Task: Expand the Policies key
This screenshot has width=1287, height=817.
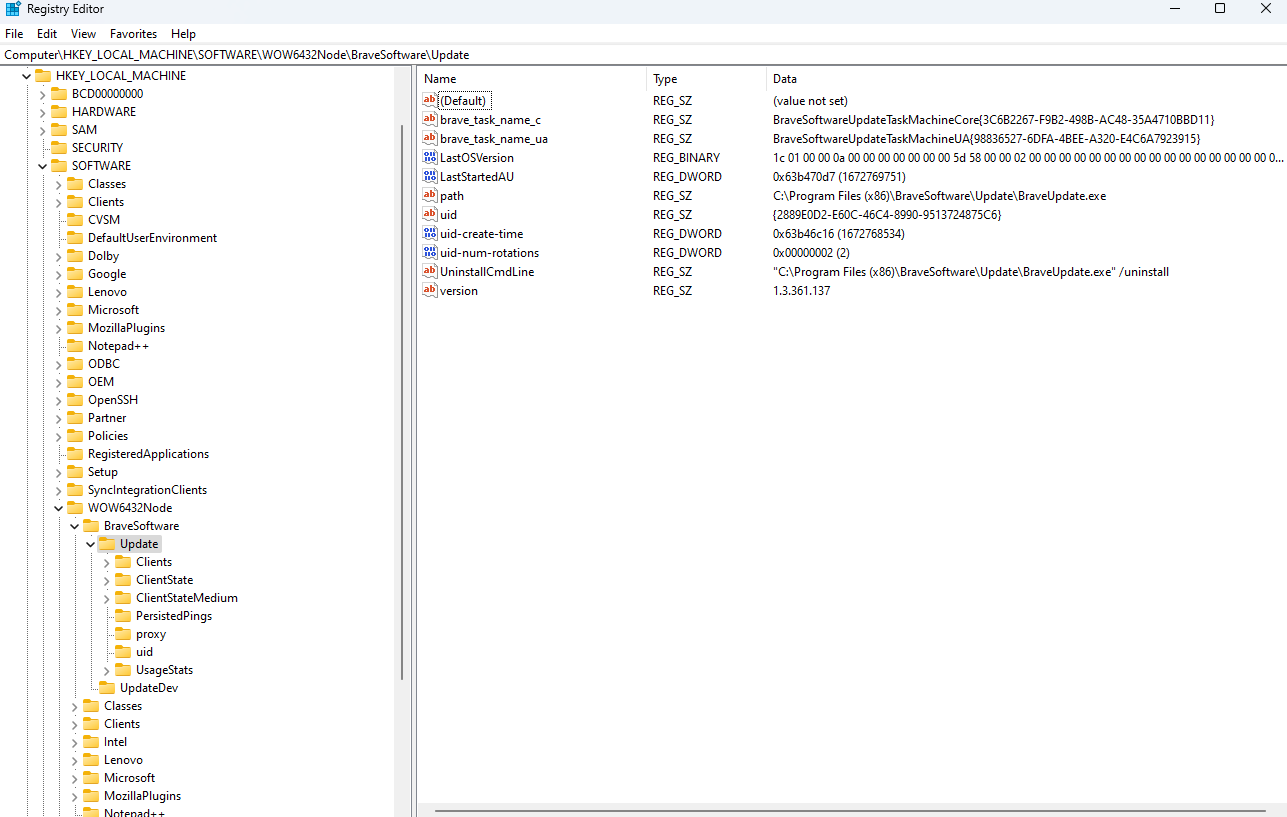Action: pos(58,436)
